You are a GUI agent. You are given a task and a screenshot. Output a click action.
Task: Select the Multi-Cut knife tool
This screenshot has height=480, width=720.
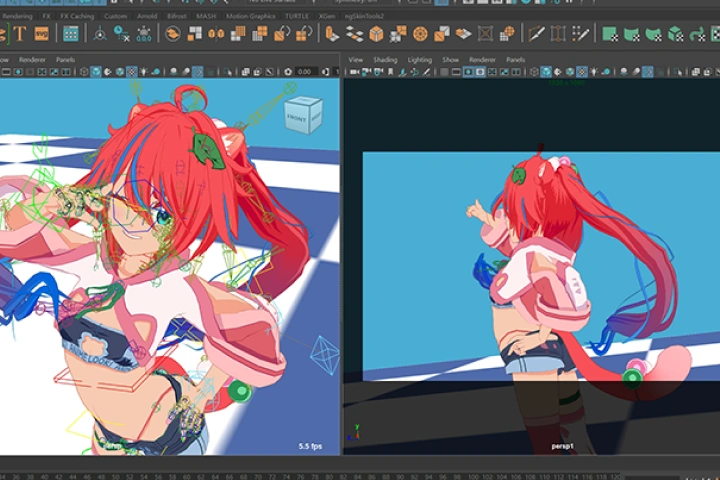[536, 34]
